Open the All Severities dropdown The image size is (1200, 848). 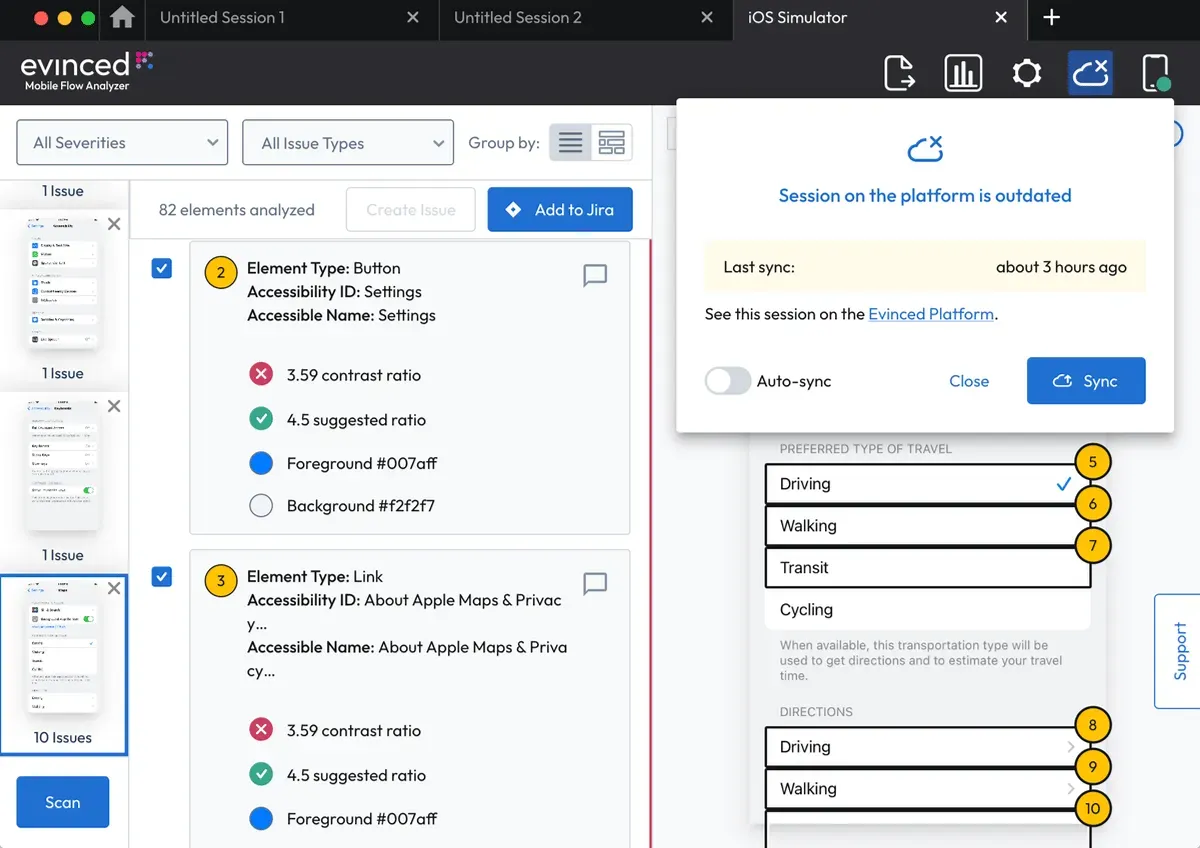point(122,143)
